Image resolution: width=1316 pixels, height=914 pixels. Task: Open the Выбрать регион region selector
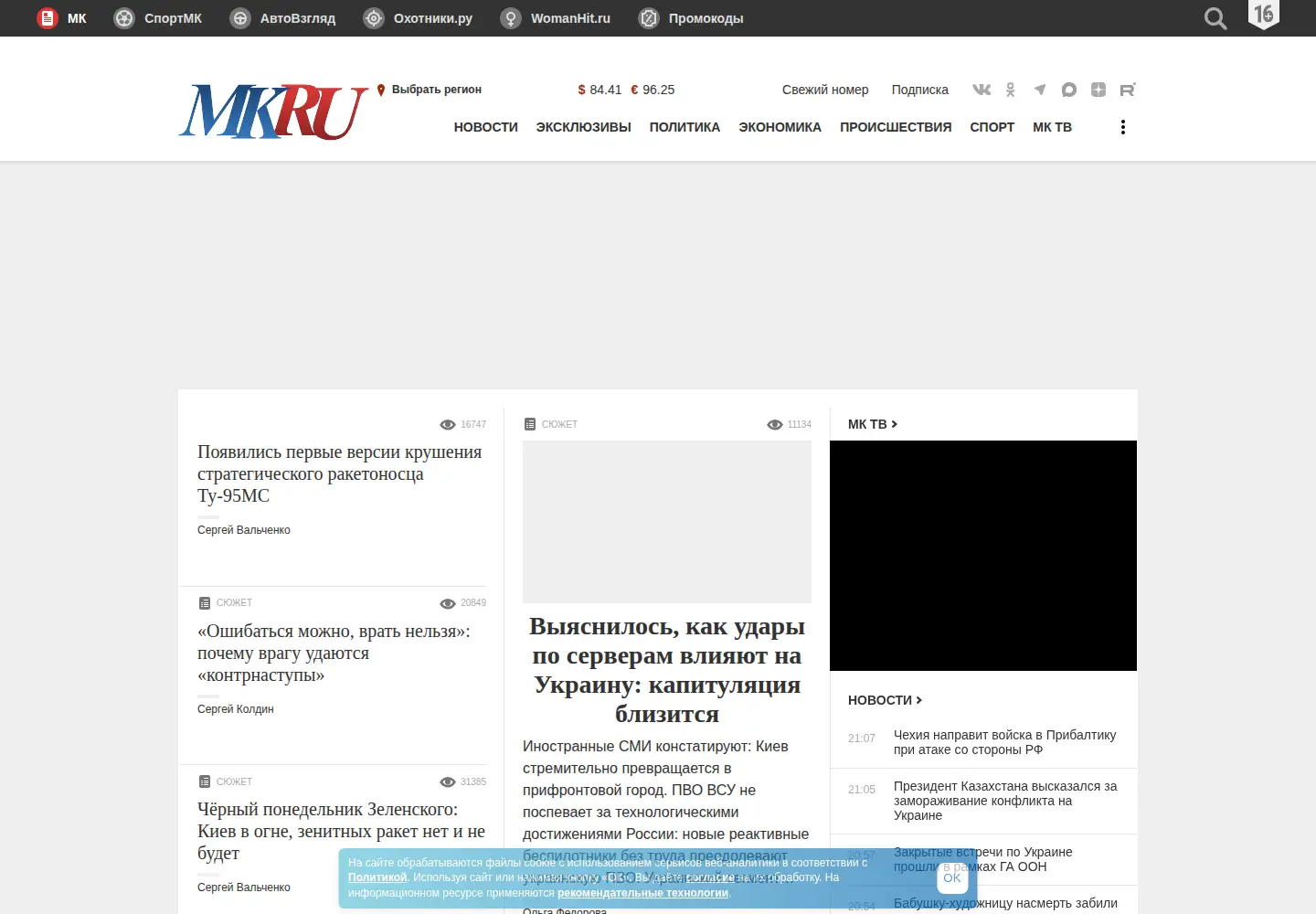(430, 90)
